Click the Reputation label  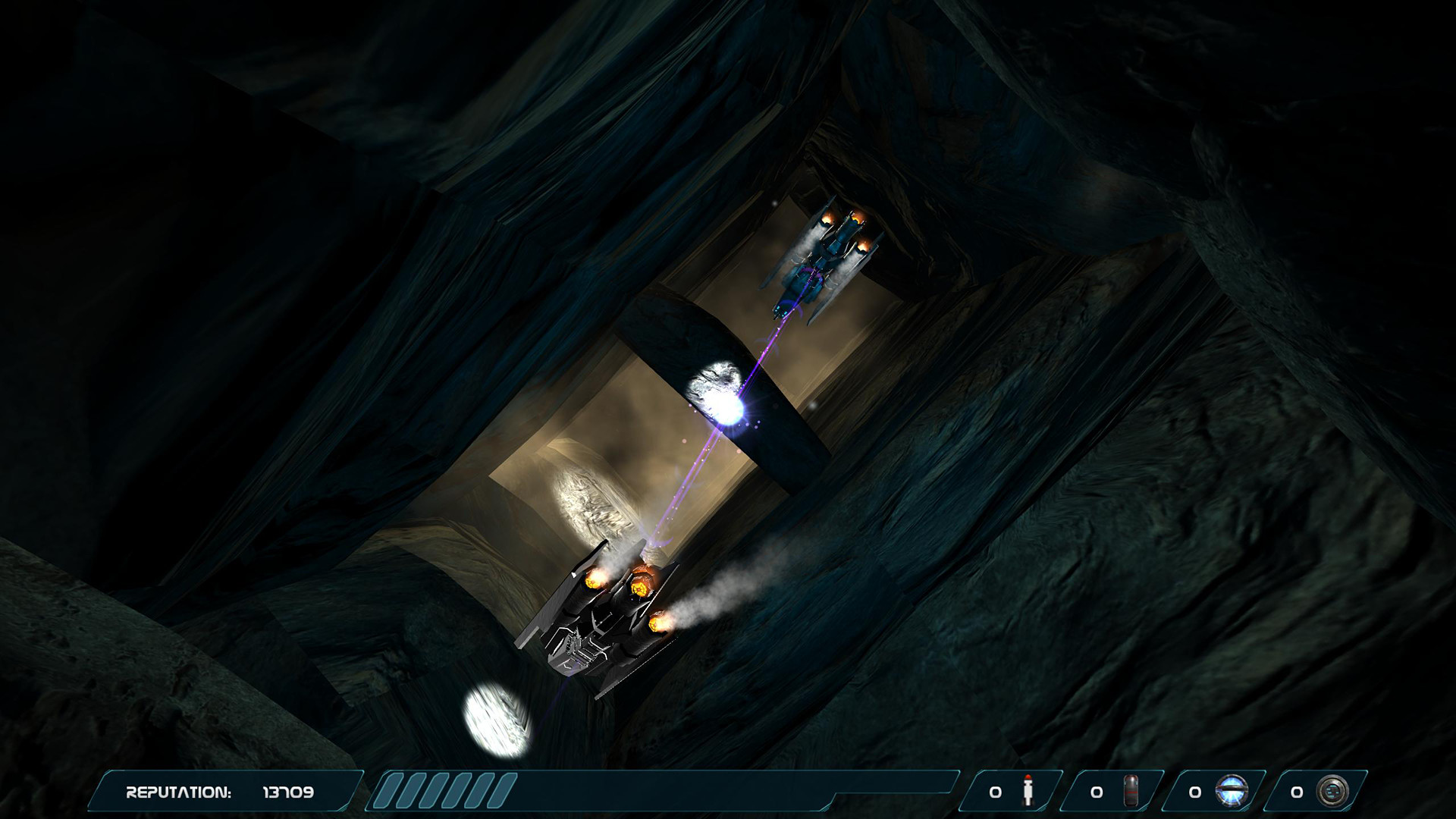(178, 792)
